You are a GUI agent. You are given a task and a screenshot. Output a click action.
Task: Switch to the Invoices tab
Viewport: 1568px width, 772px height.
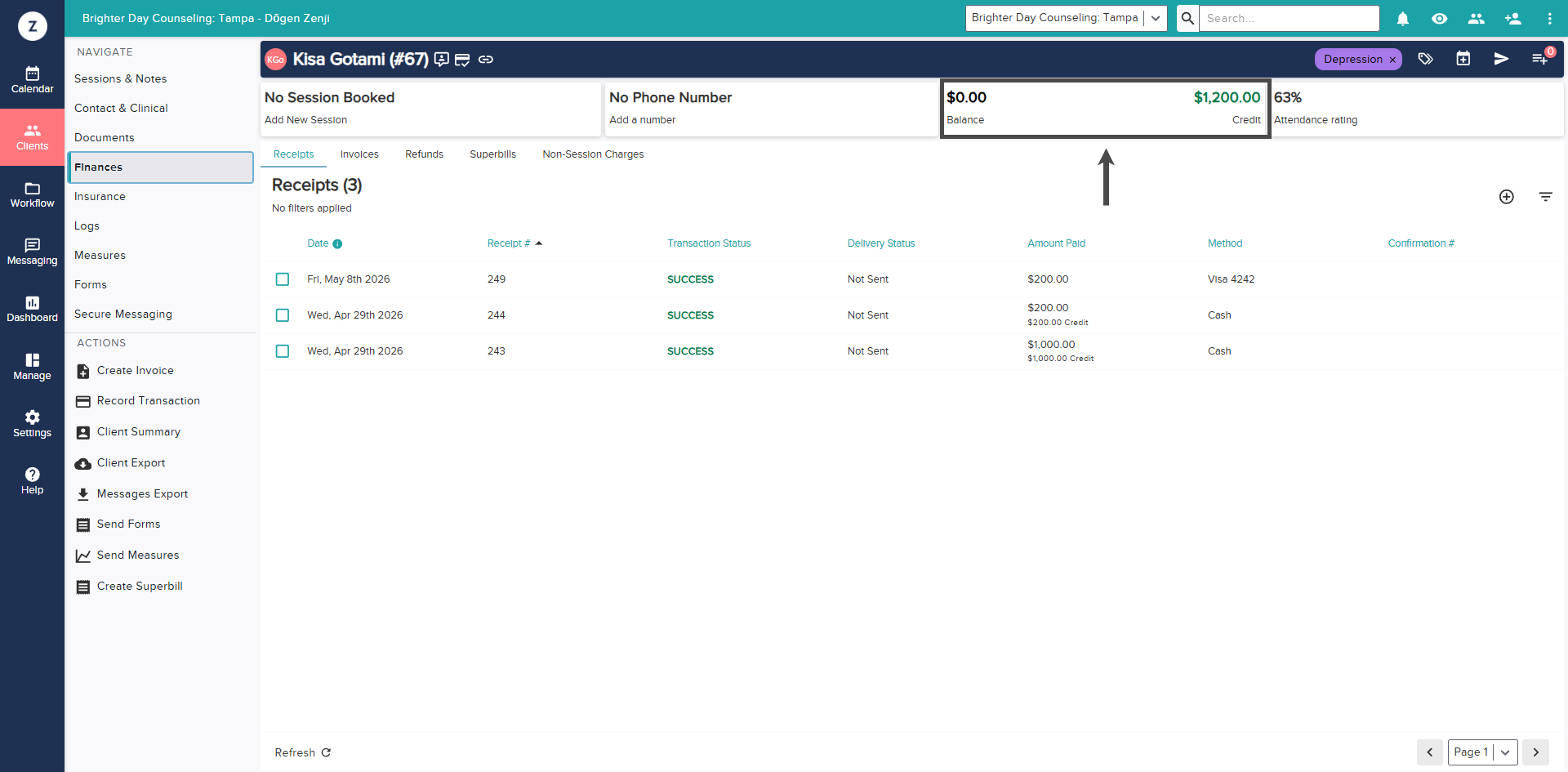tap(359, 154)
